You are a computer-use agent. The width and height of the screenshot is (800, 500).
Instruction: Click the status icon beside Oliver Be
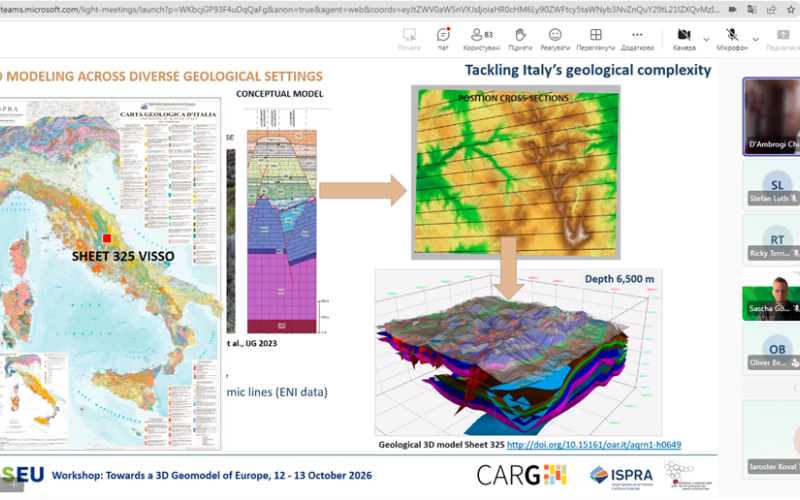[795, 363]
